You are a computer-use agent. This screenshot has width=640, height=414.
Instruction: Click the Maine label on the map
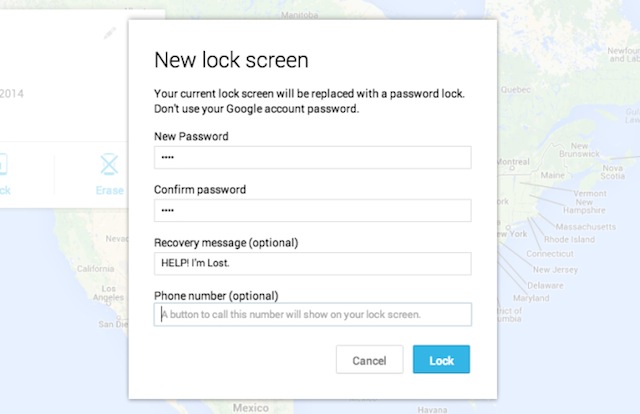point(553,175)
